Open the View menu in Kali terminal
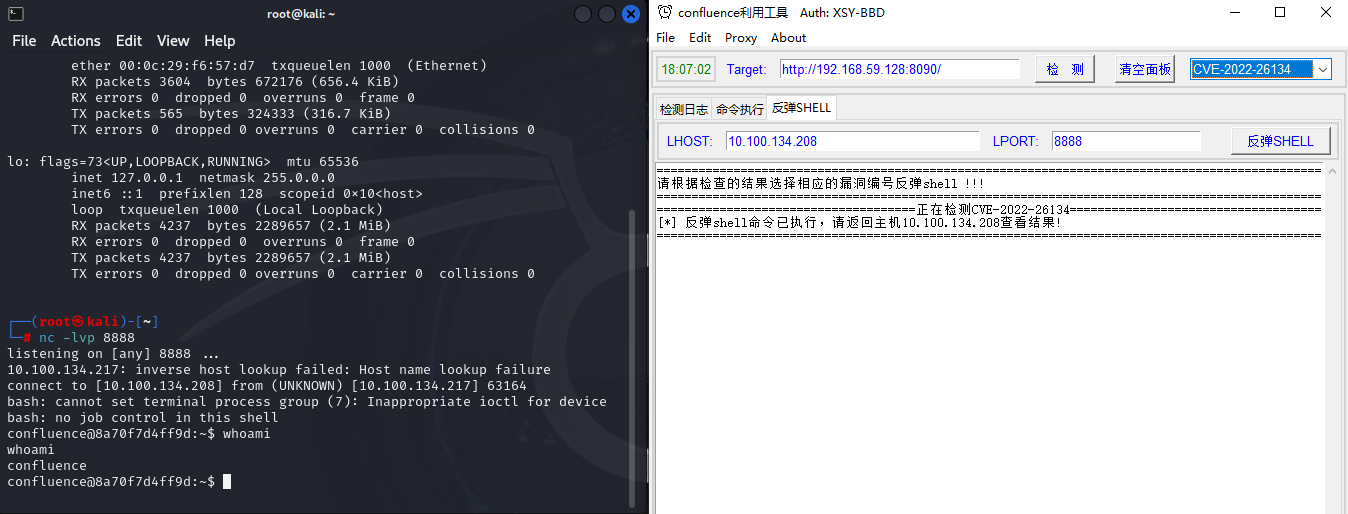Viewport: 1348px width, 514px height. click(173, 41)
